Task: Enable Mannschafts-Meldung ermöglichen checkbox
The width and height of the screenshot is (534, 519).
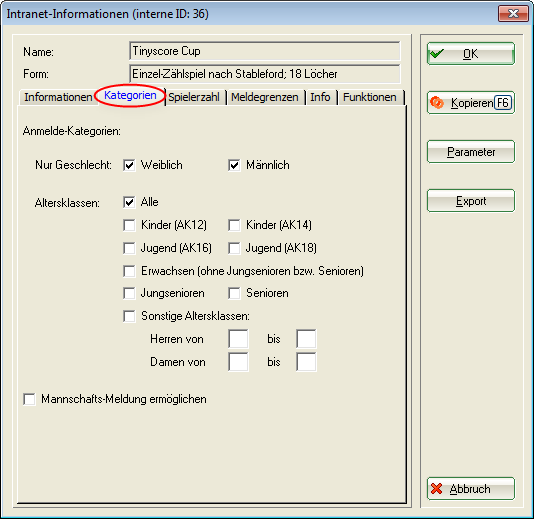Action: [30, 399]
